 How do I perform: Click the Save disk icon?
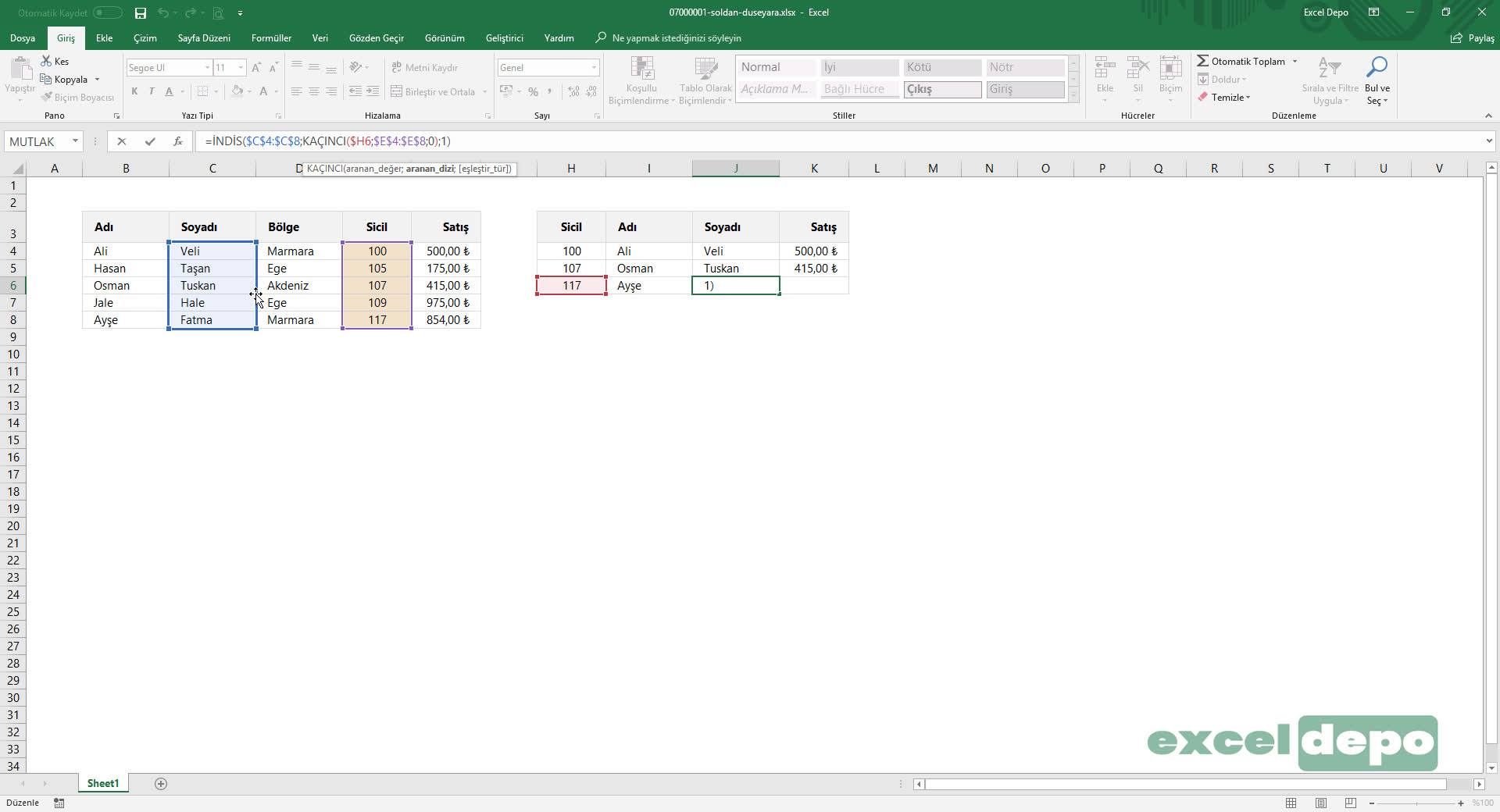pyautogui.click(x=141, y=12)
